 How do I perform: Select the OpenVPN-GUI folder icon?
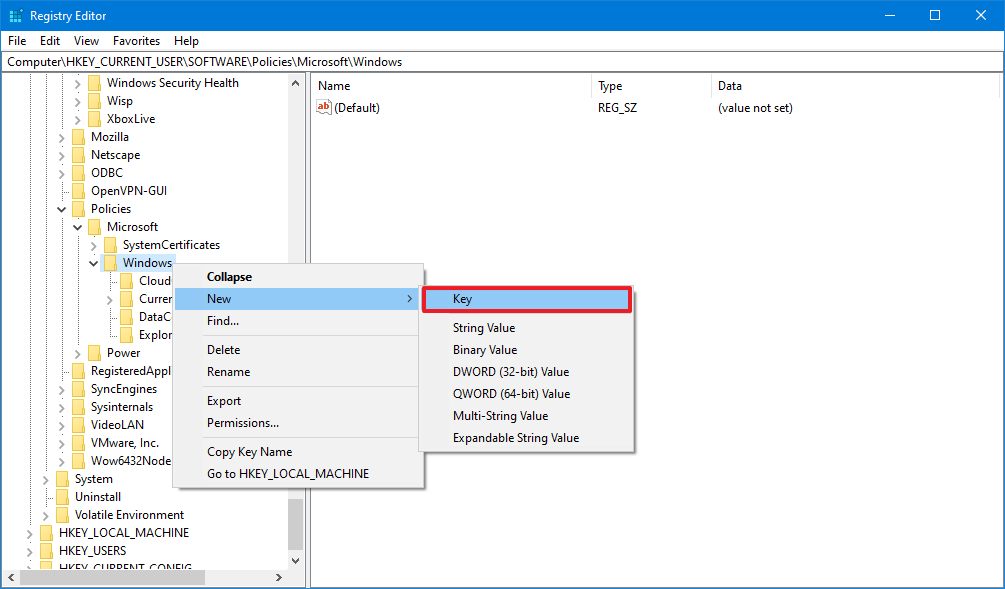79,191
